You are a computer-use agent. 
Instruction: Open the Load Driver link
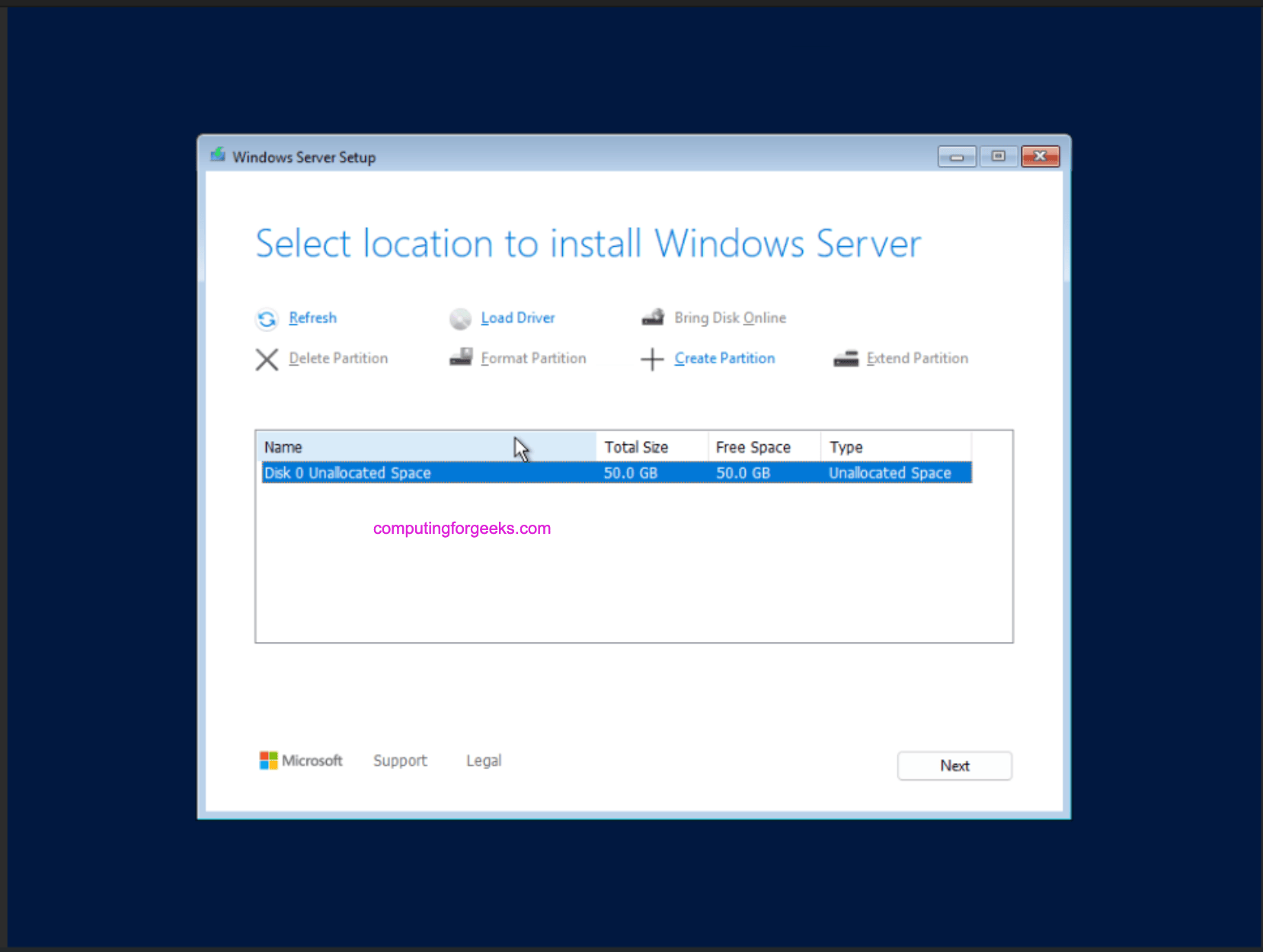(517, 318)
